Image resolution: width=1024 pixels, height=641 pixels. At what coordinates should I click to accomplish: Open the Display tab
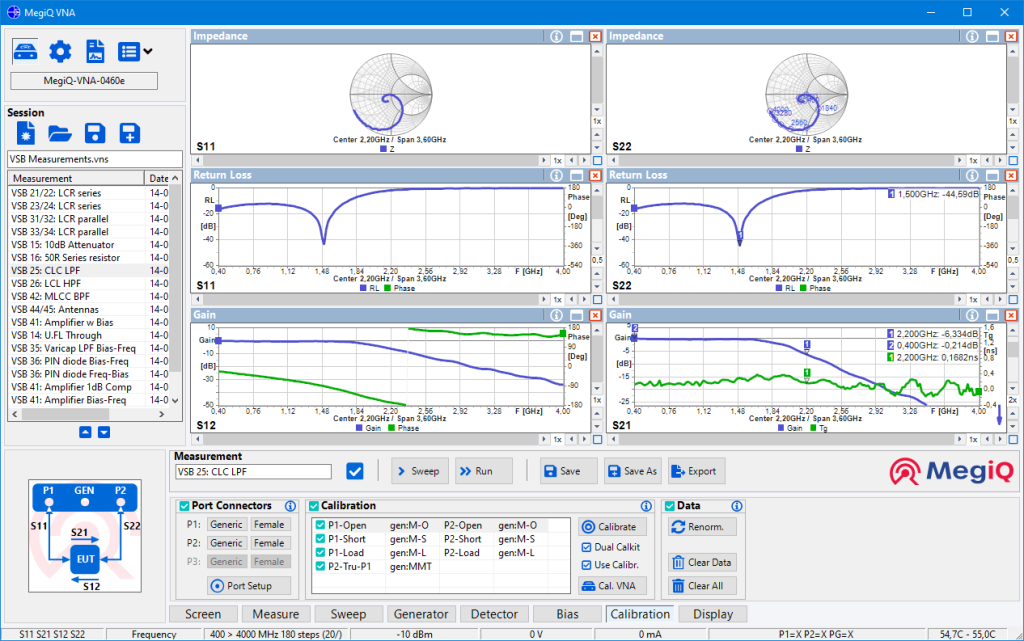pyautogui.click(x=712, y=614)
